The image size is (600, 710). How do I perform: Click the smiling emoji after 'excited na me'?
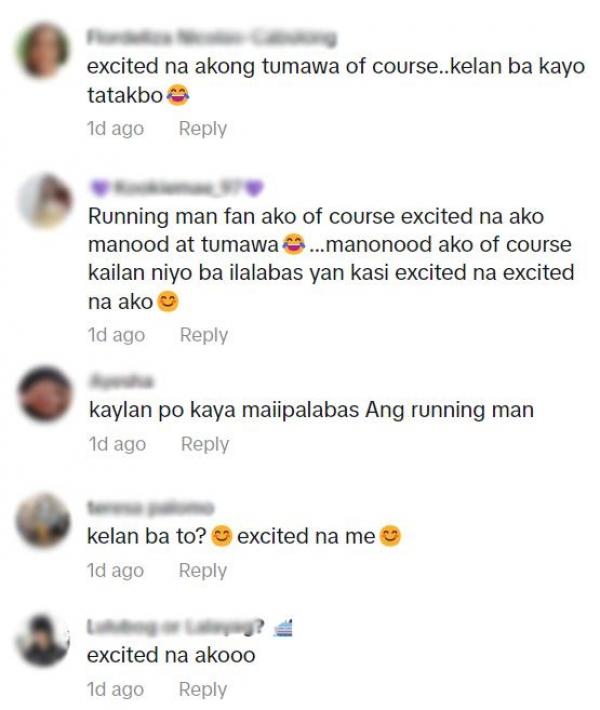click(390, 536)
